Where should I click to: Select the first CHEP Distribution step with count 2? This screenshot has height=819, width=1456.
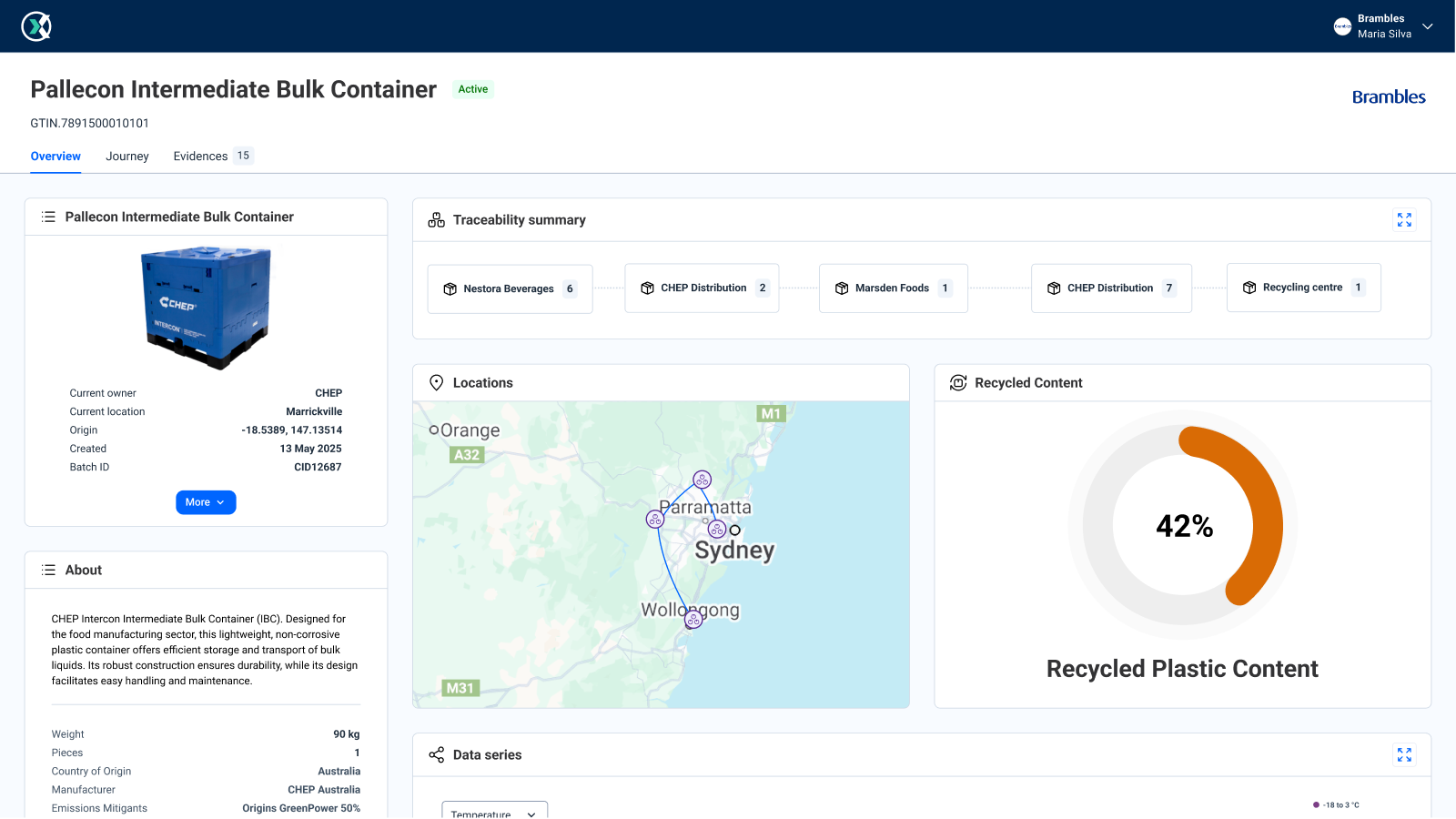702,288
